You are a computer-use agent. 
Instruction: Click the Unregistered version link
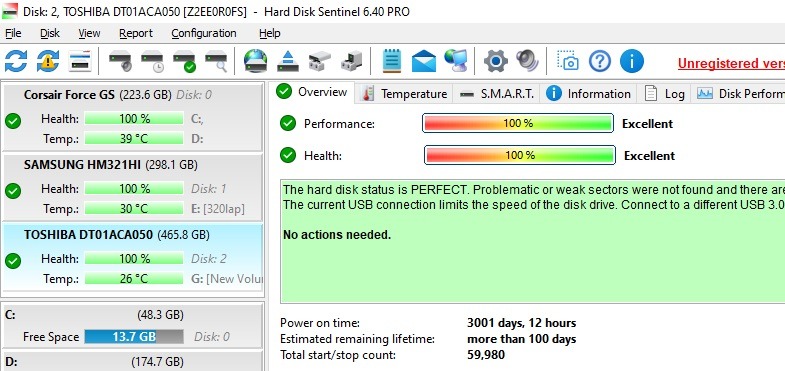pos(731,64)
